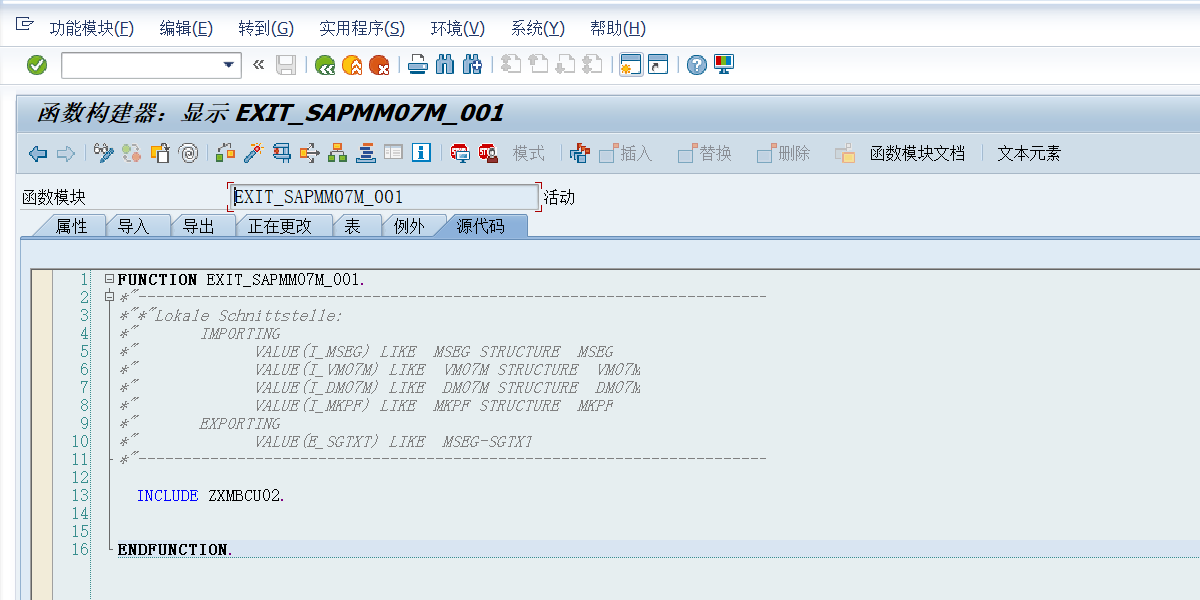Open the SAP window menu icon beside 功能模块

[24, 26]
